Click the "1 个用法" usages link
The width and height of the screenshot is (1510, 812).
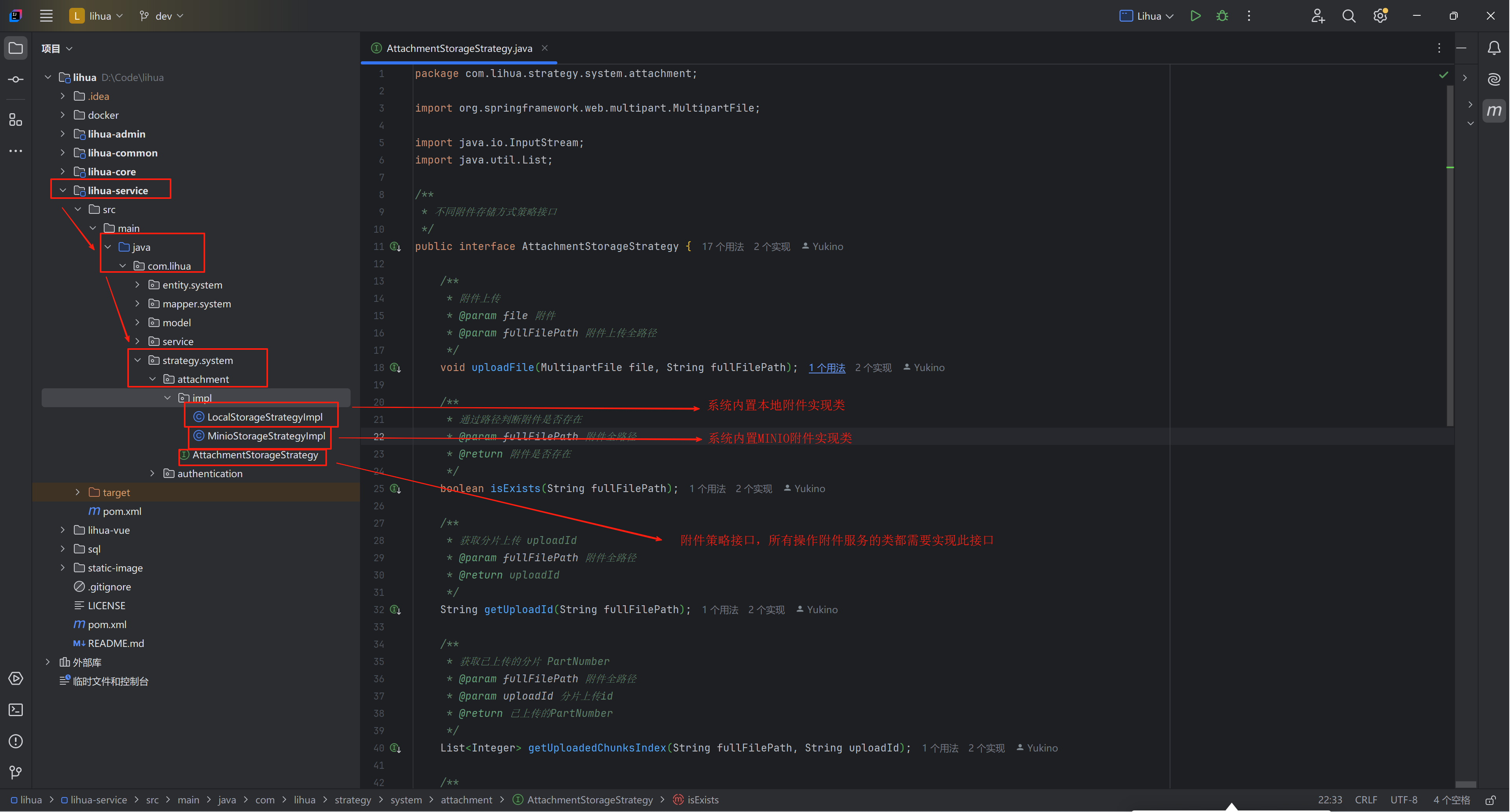[827, 367]
